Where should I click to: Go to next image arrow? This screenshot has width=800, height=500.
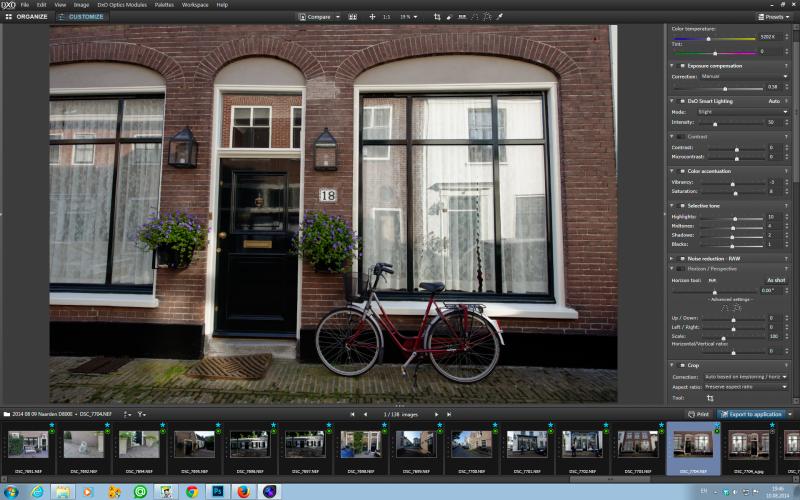436,414
